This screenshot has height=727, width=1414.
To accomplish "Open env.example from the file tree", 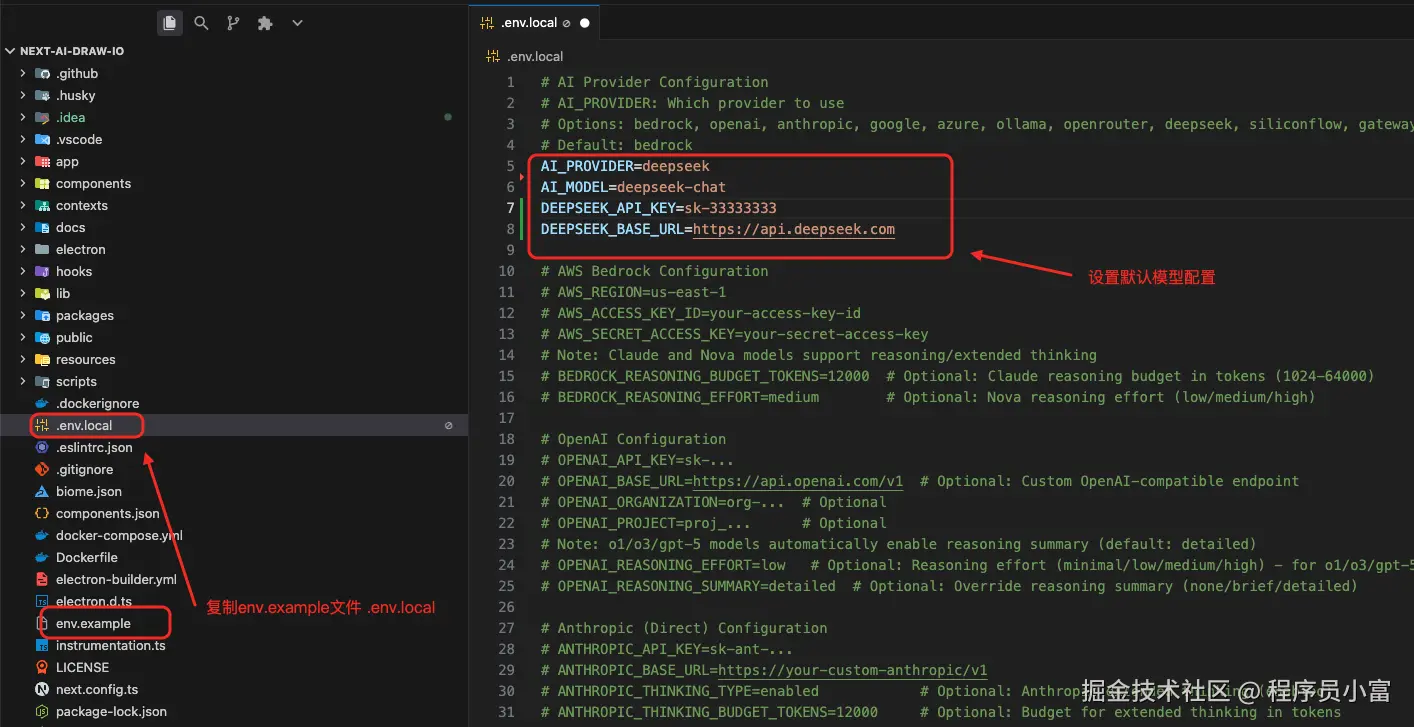I will [234, 623].
